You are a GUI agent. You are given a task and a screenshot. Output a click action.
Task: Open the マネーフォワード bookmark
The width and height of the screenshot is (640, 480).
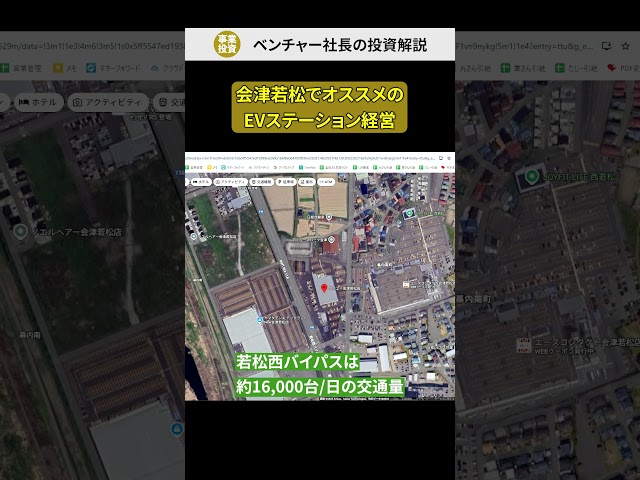click(113, 68)
